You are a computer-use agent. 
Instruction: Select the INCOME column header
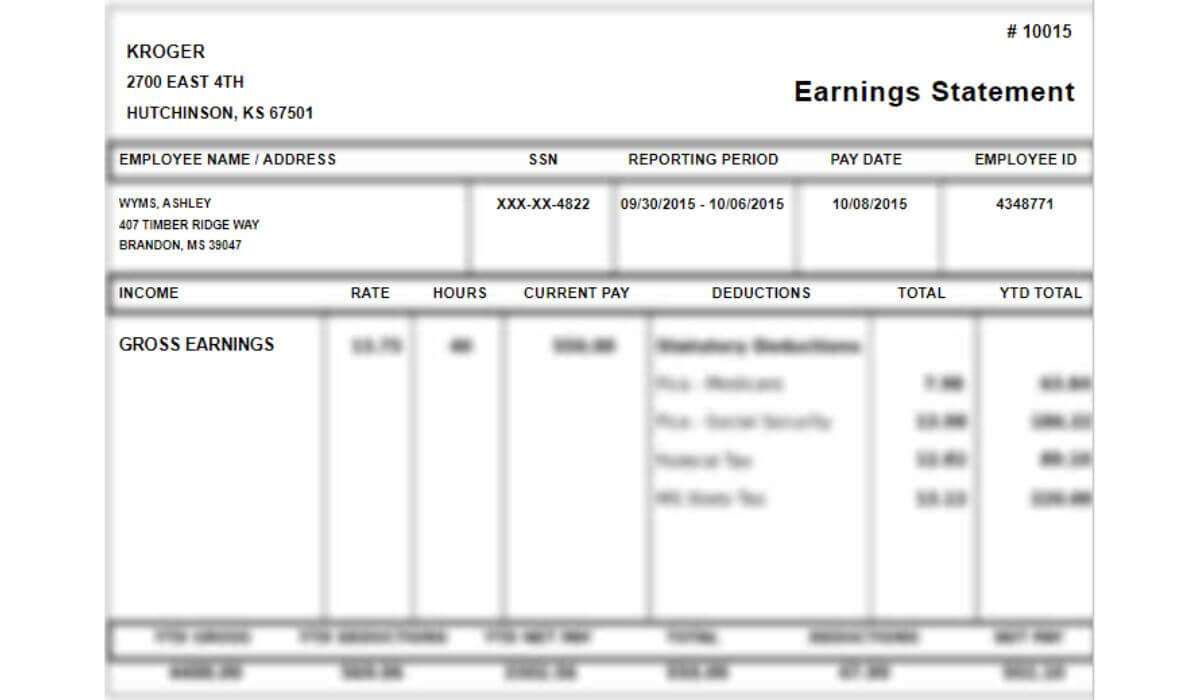click(150, 293)
